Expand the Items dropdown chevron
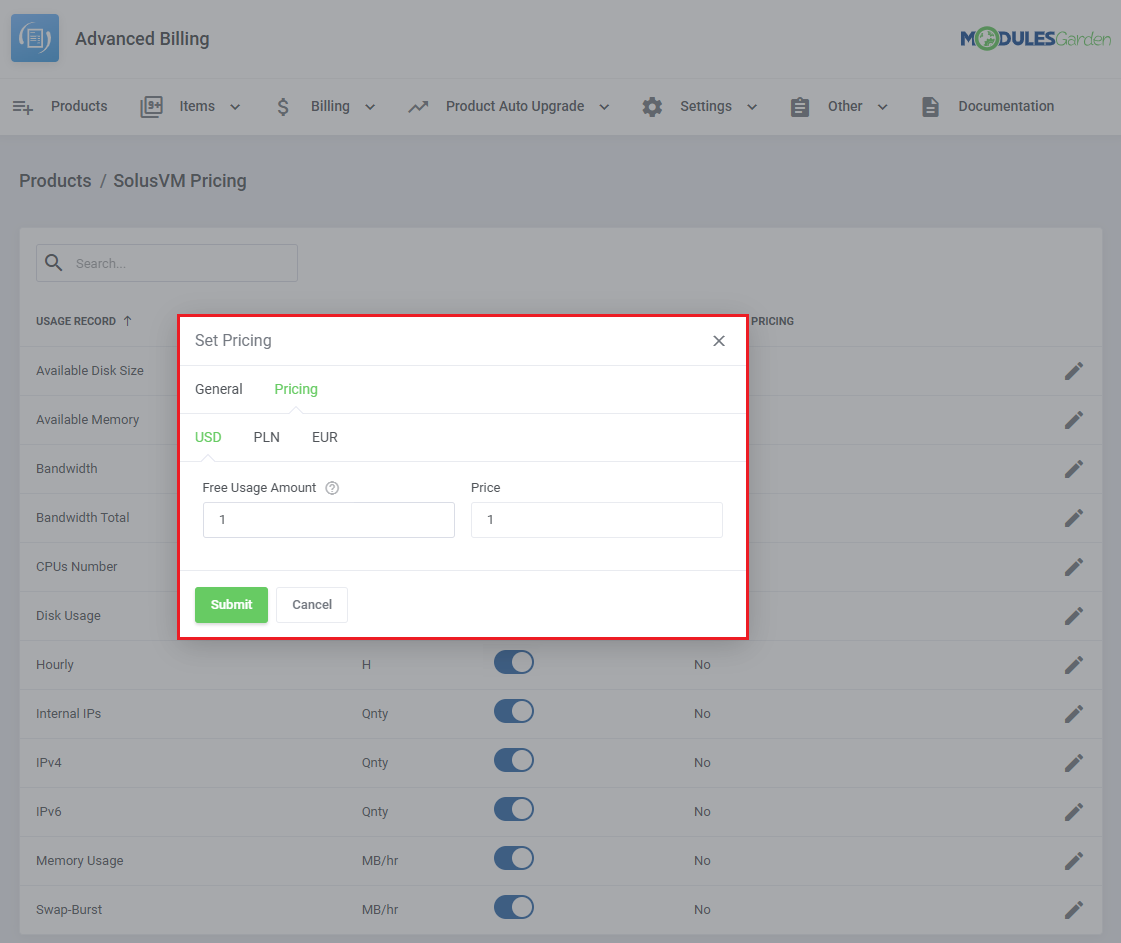Screen dimensions: 1121x943 tap(235, 107)
